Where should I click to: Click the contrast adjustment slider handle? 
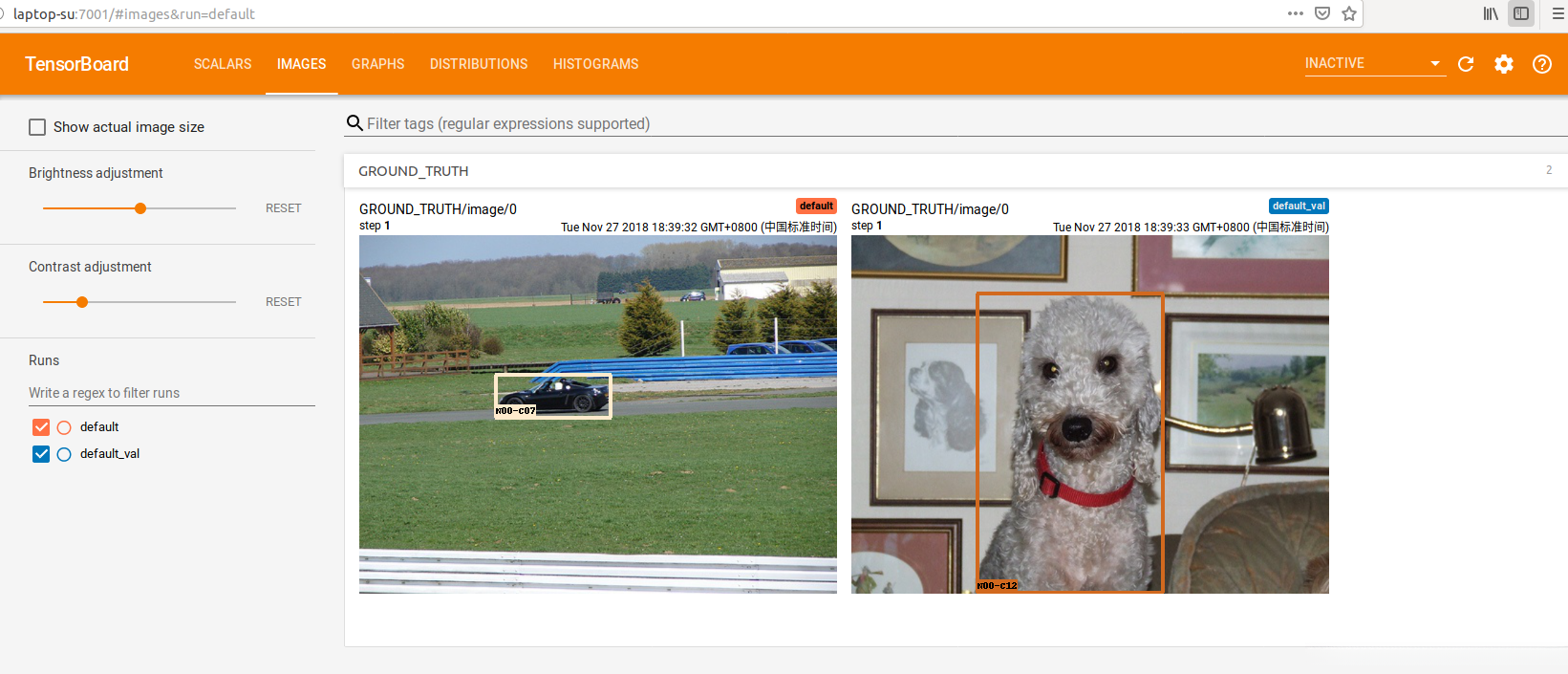point(82,302)
